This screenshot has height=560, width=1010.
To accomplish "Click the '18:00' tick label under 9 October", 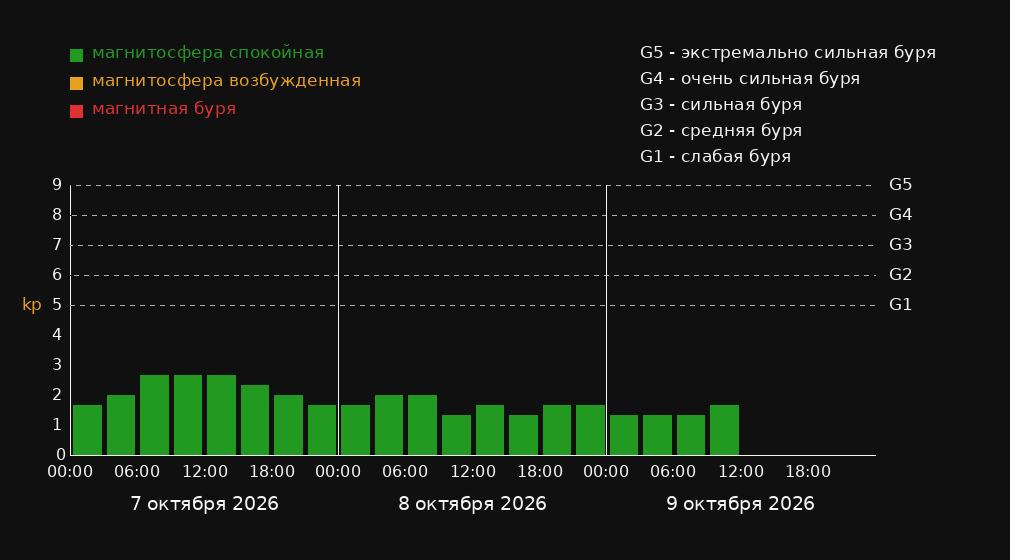I will coord(808,472).
